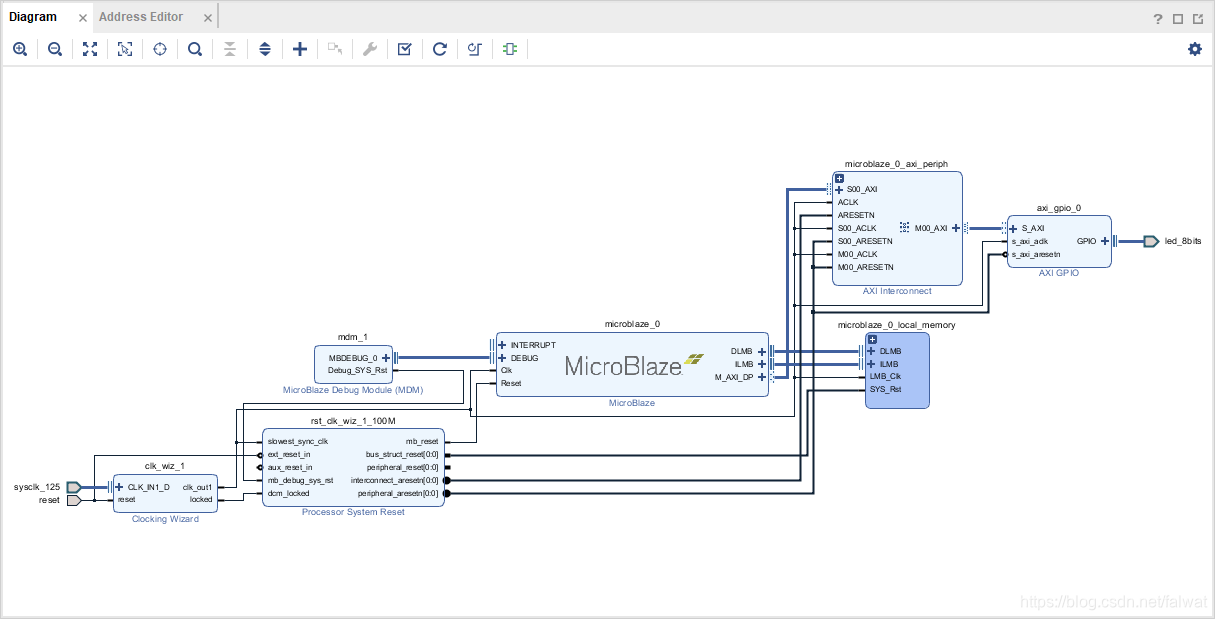The height and width of the screenshot is (620, 1217).
Task: Expand DLMB on microblaze_0_local_memory
Action: pyautogui.click(x=871, y=351)
